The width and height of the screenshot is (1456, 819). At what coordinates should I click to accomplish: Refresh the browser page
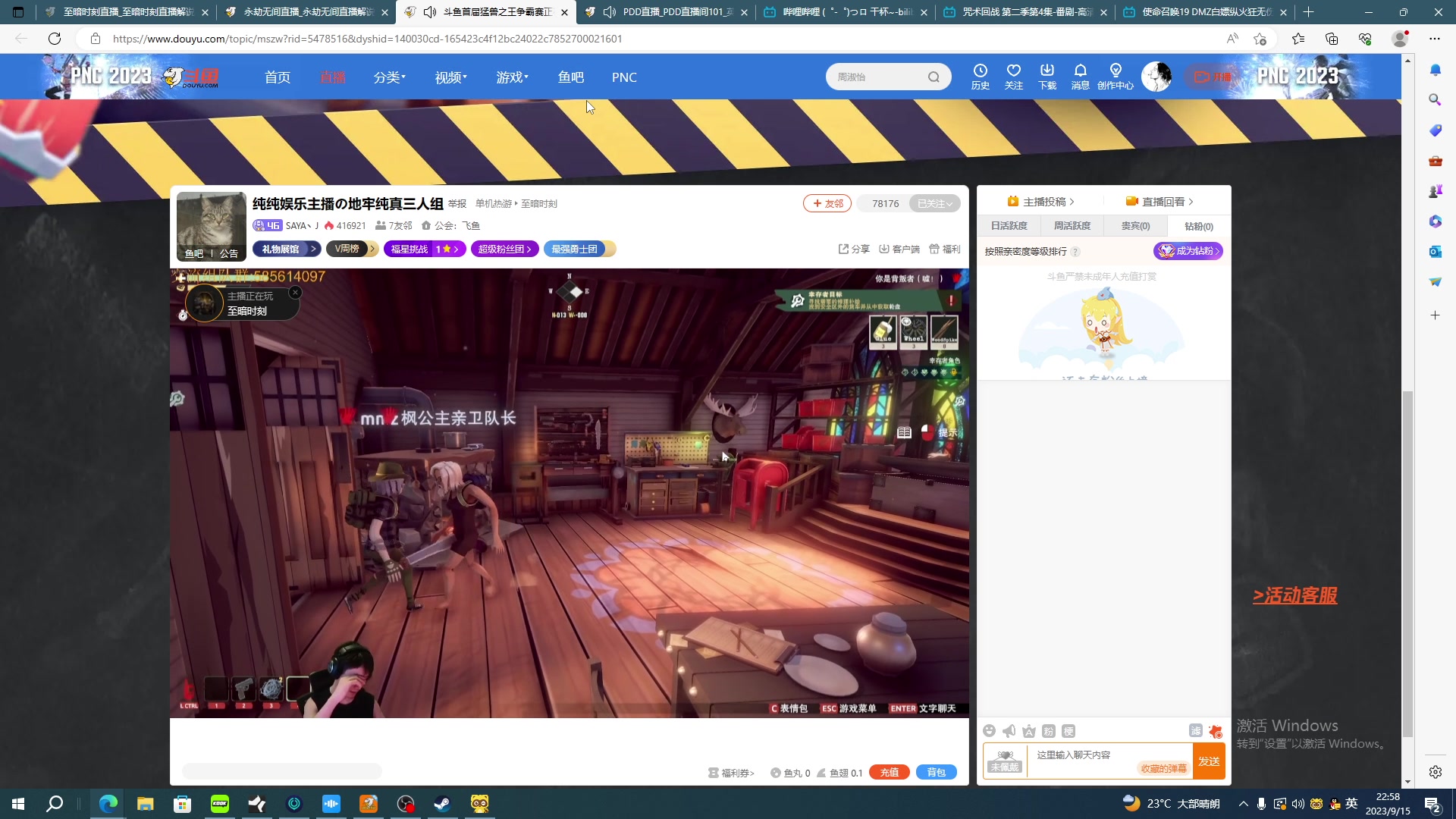tap(55, 39)
